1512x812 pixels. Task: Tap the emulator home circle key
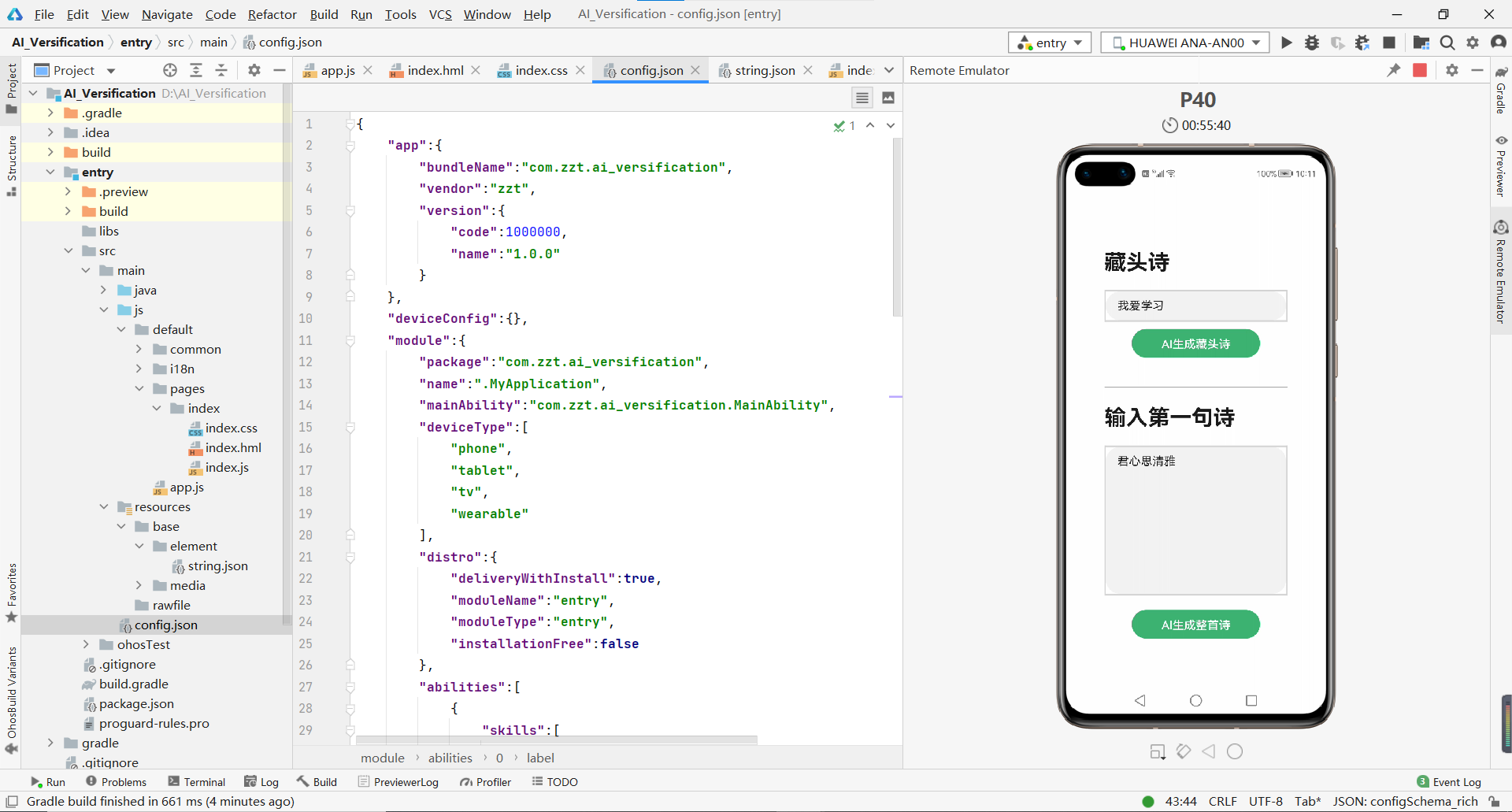point(1195,700)
